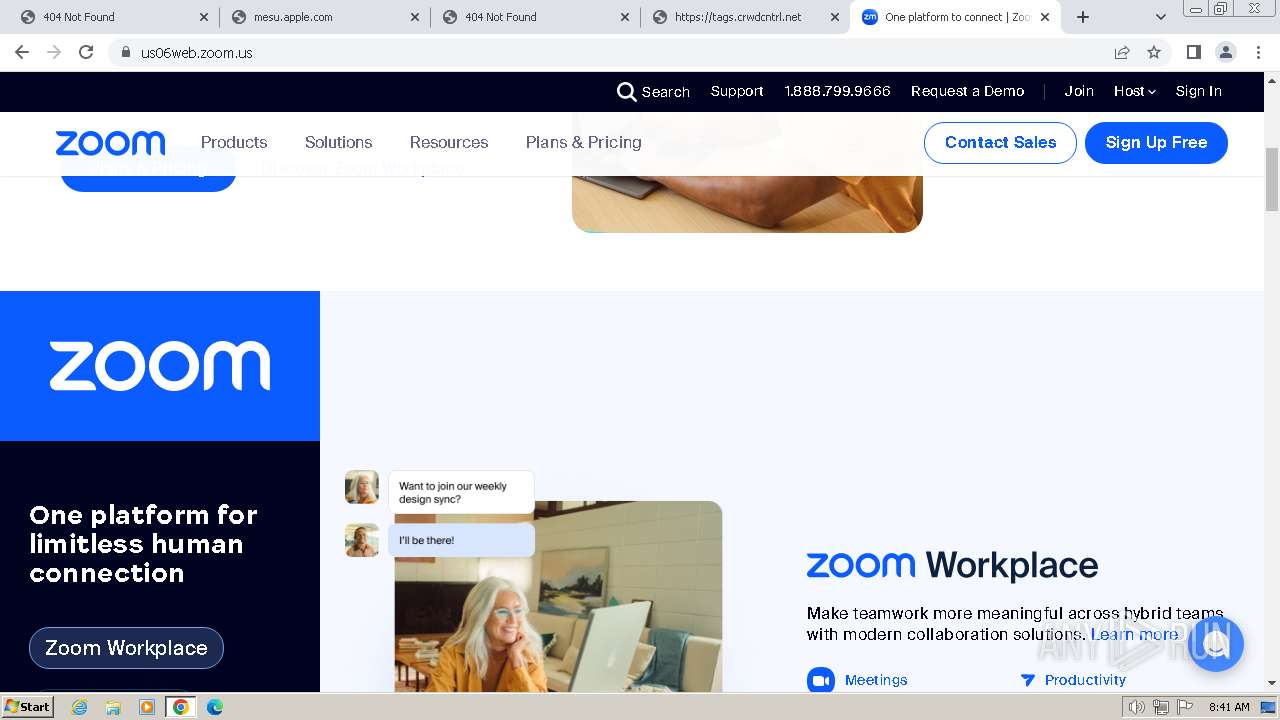The height and width of the screenshot is (720, 1280).
Task: Click the Join link
Action: click(x=1079, y=91)
